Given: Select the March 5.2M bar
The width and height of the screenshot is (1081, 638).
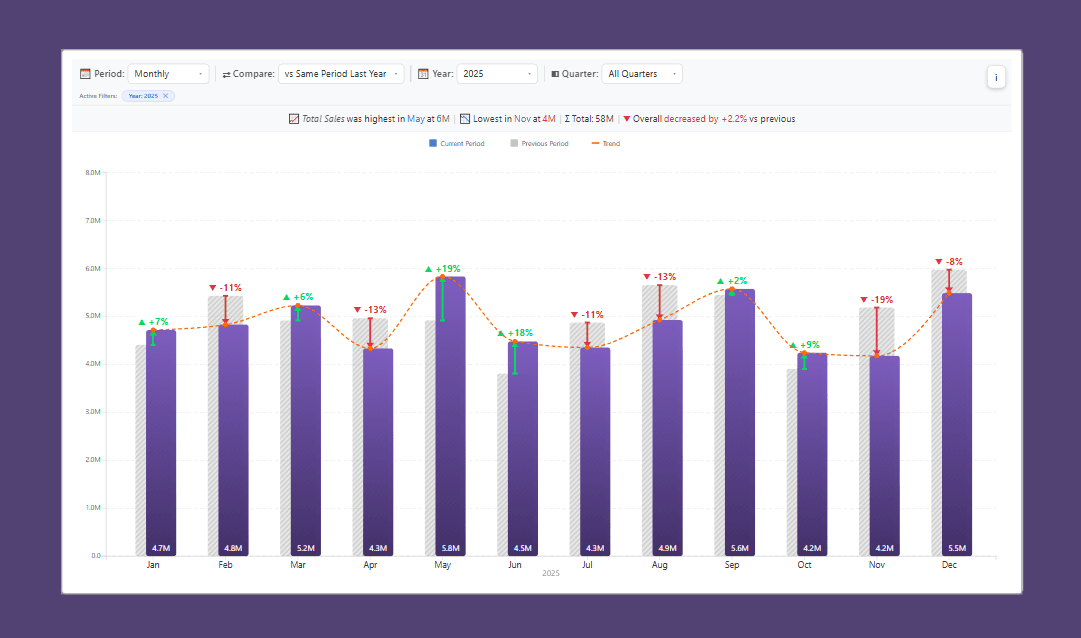Looking at the screenshot, I should tap(306, 430).
